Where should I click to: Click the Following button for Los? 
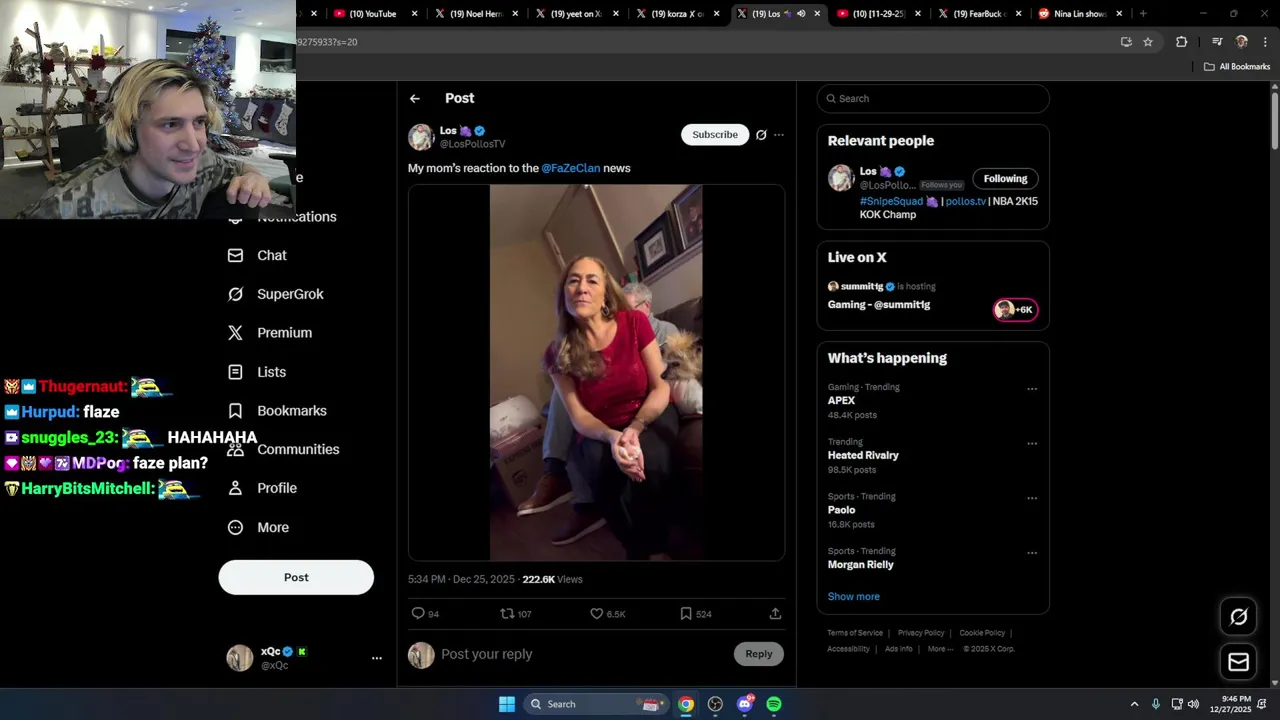(x=1005, y=179)
